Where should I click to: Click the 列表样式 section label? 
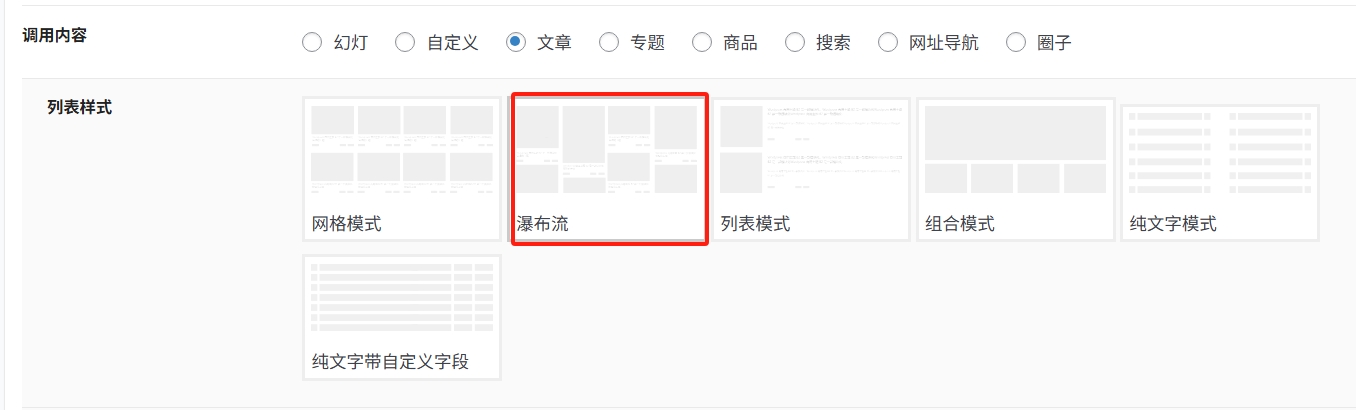(79, 107)
